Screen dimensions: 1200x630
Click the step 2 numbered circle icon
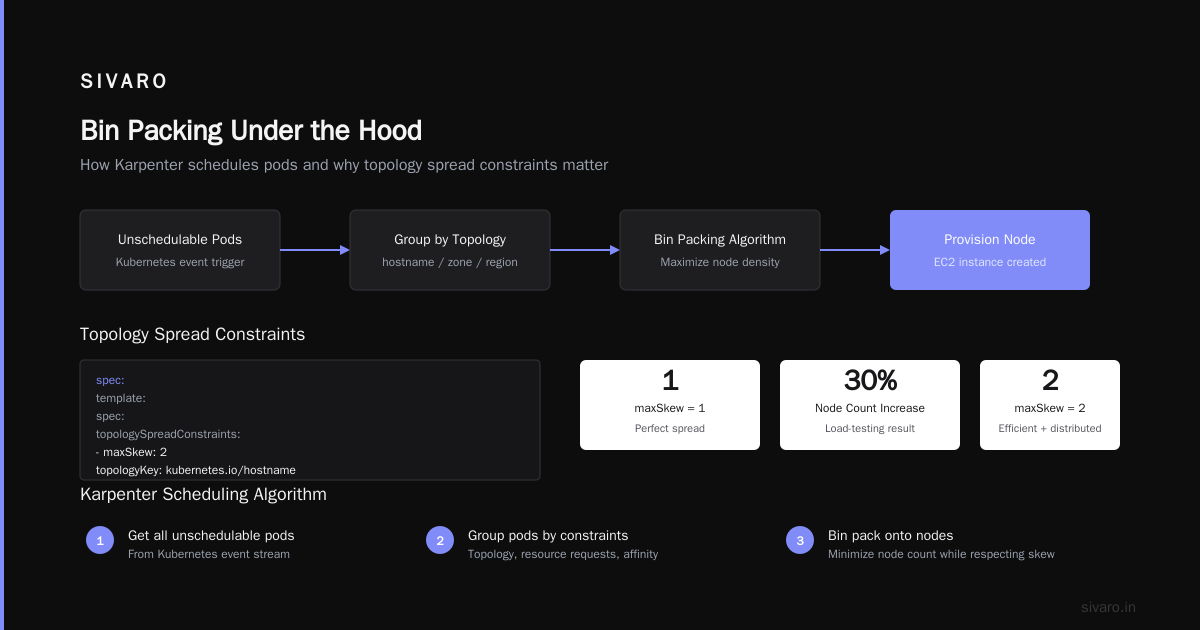pyautogui.click(x=440, y=540)
